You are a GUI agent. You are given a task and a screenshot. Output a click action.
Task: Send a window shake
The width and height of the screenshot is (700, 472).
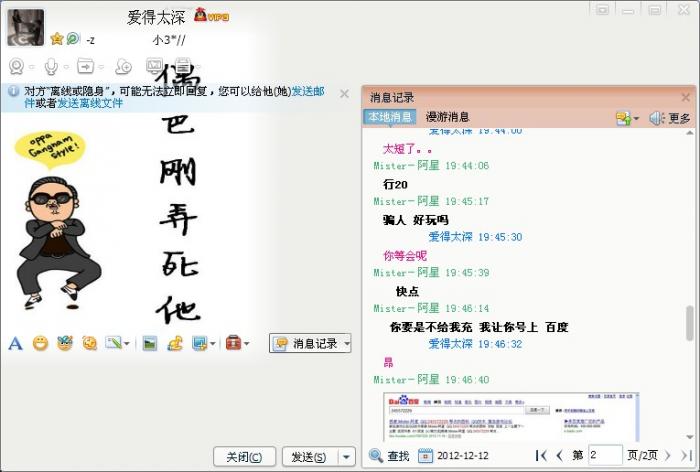click(x=90, y=343)
